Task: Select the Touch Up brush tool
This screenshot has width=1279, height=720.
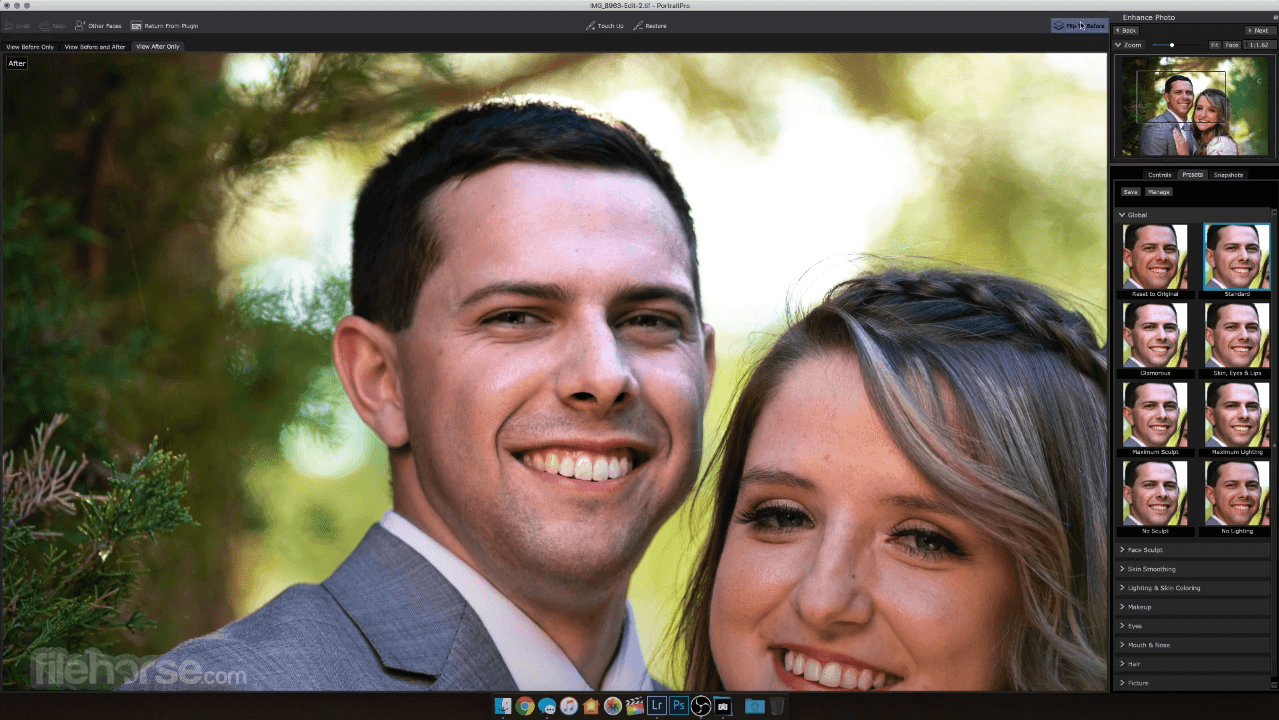Action: coord(605,25)
